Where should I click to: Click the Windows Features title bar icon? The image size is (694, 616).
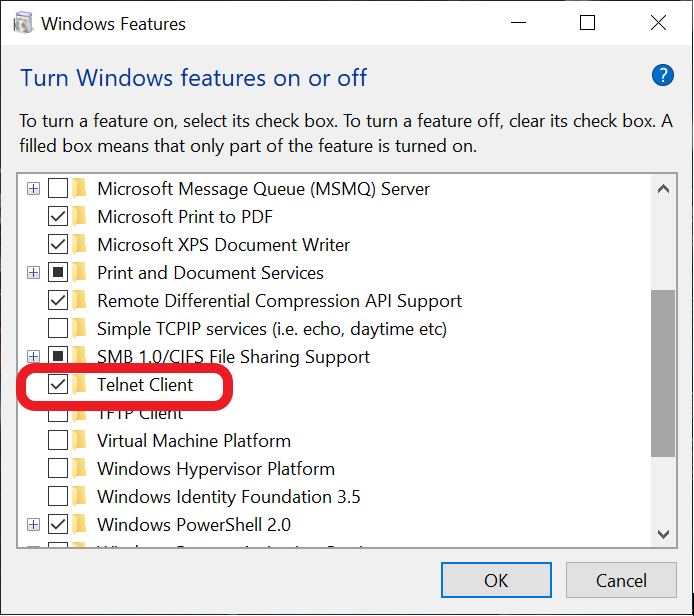pyautogui.click(x=22, y=23)
